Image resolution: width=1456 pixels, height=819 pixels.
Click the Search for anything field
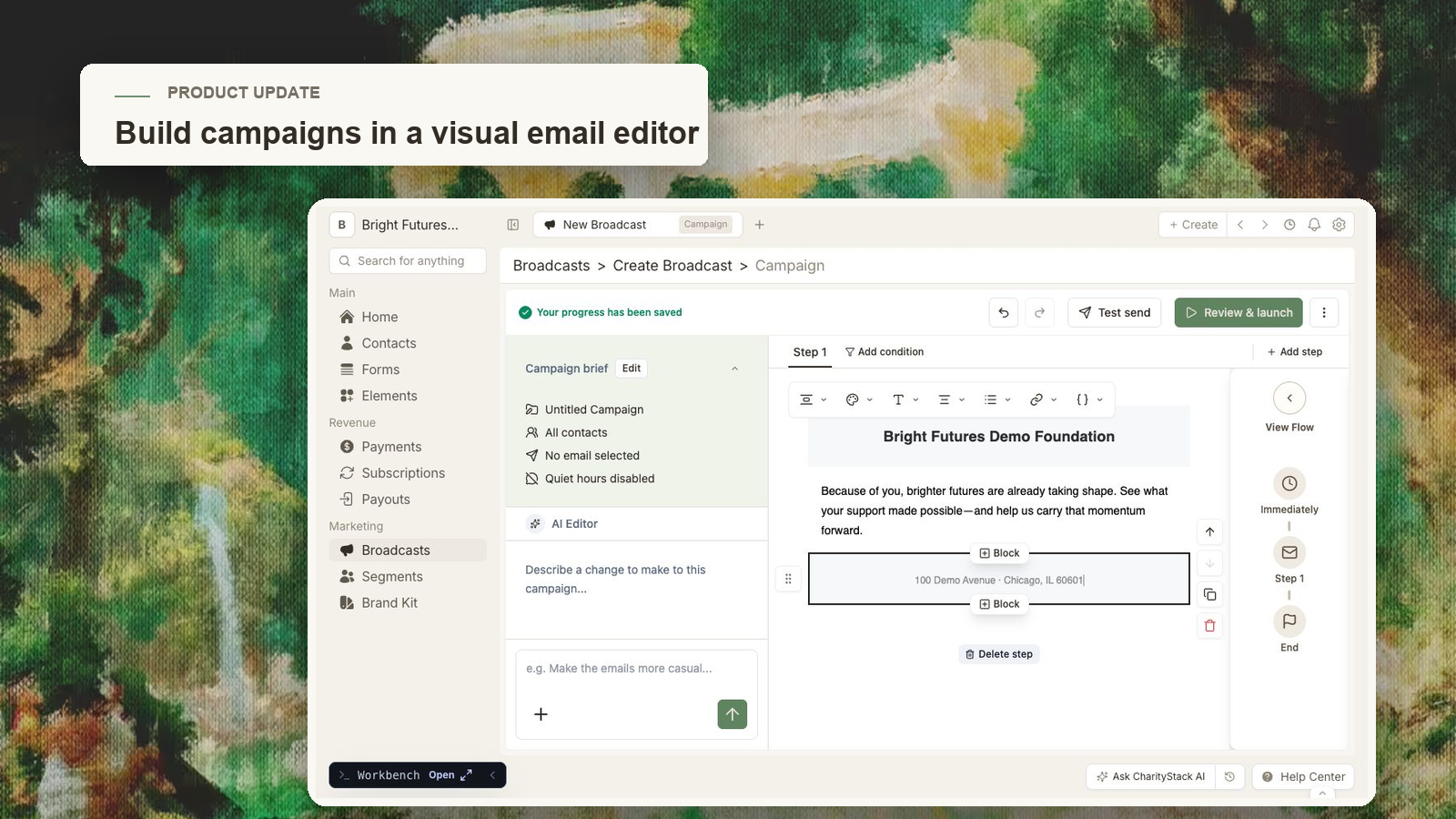pos(408,261)
